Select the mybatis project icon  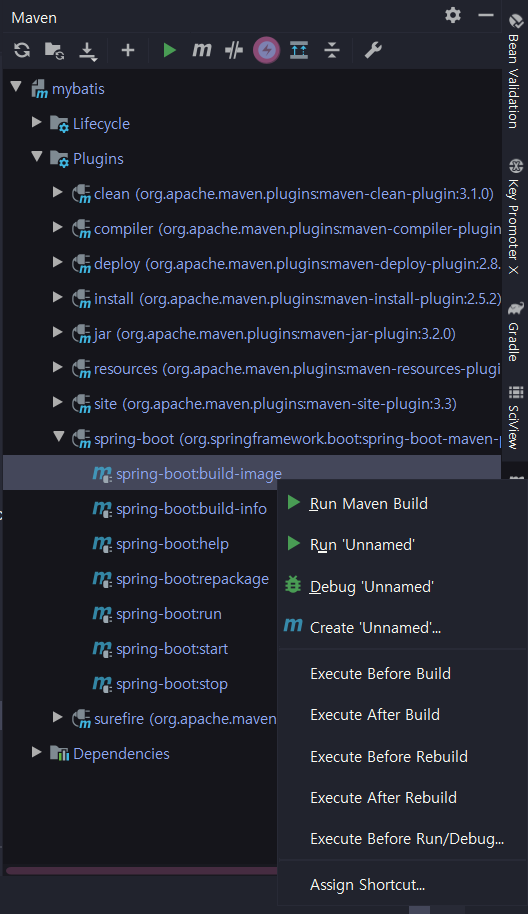[x=39, y=89]
